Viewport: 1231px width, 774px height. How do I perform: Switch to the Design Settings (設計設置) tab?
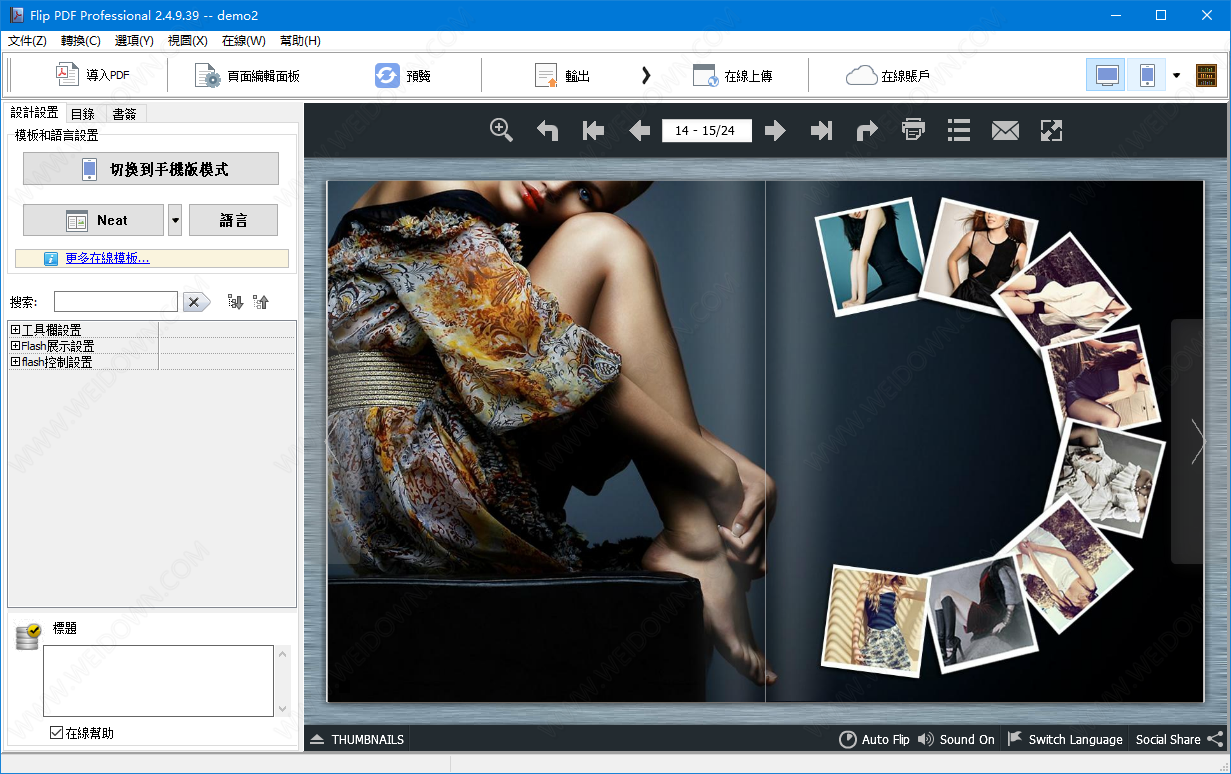pyautogui.click(x=35, y=113)
